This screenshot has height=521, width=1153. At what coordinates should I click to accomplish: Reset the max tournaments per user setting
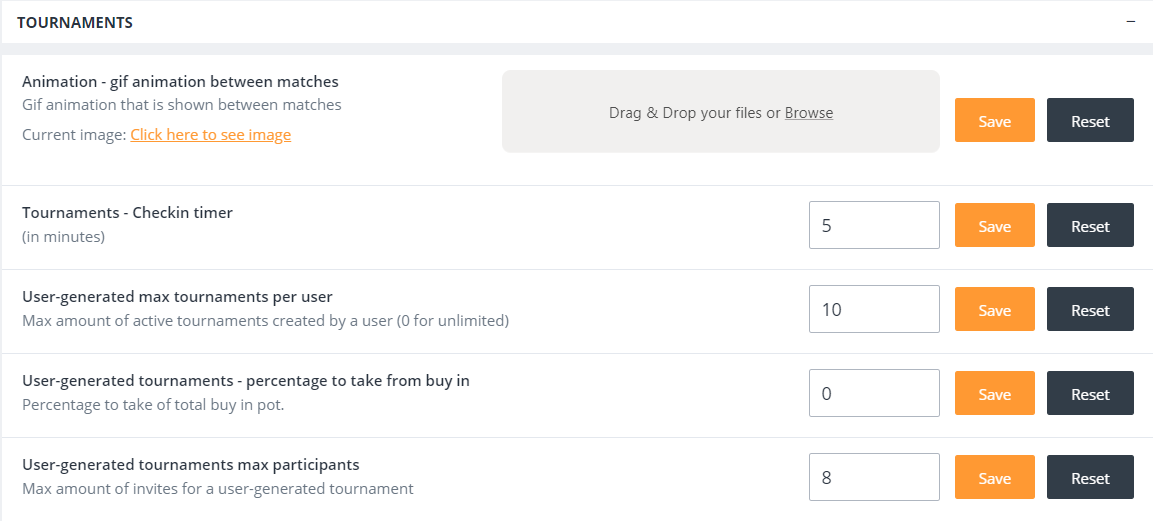tap(1090, 309)
